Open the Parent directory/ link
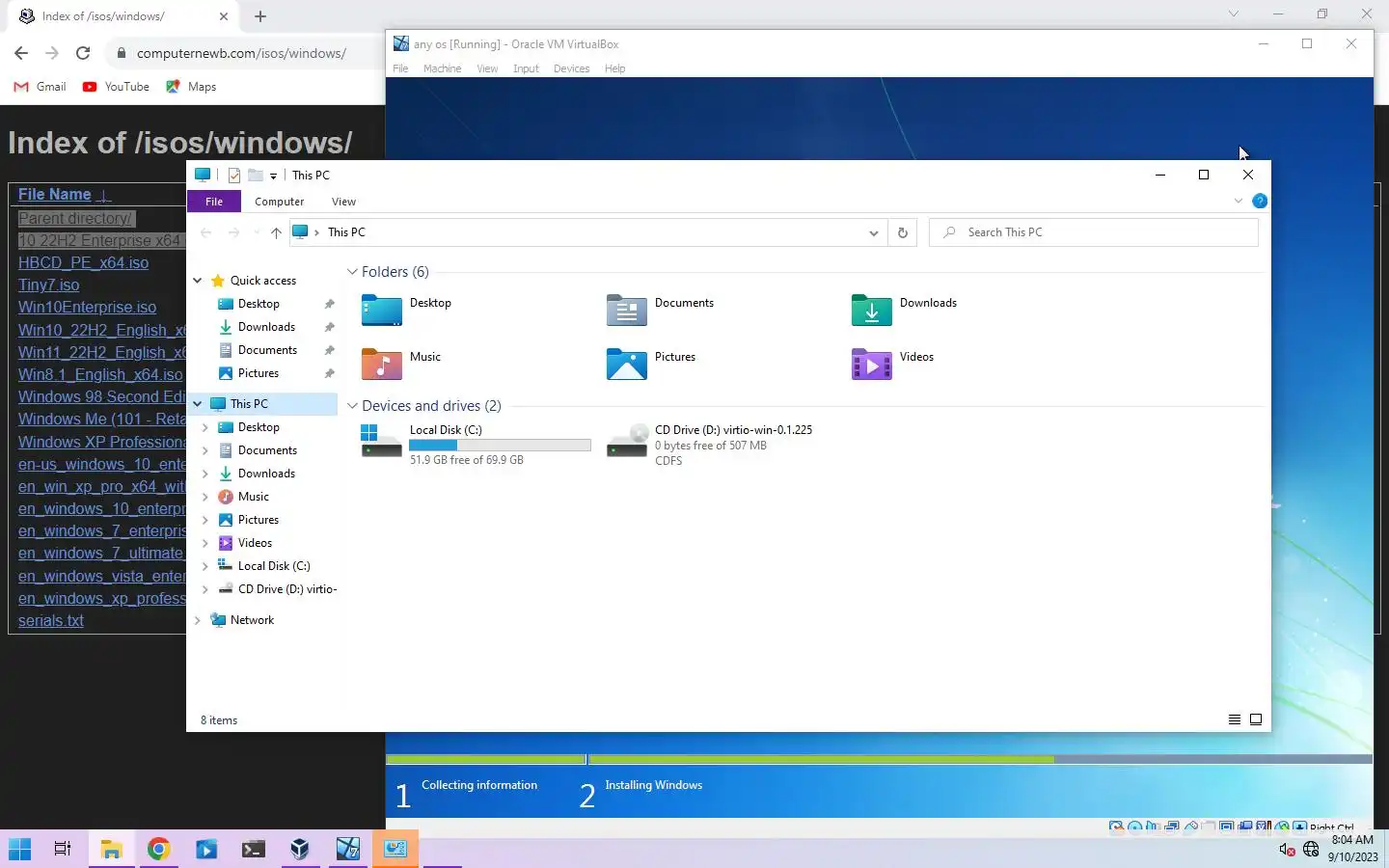The image size is (1389, 868). [x=76, y=219]
